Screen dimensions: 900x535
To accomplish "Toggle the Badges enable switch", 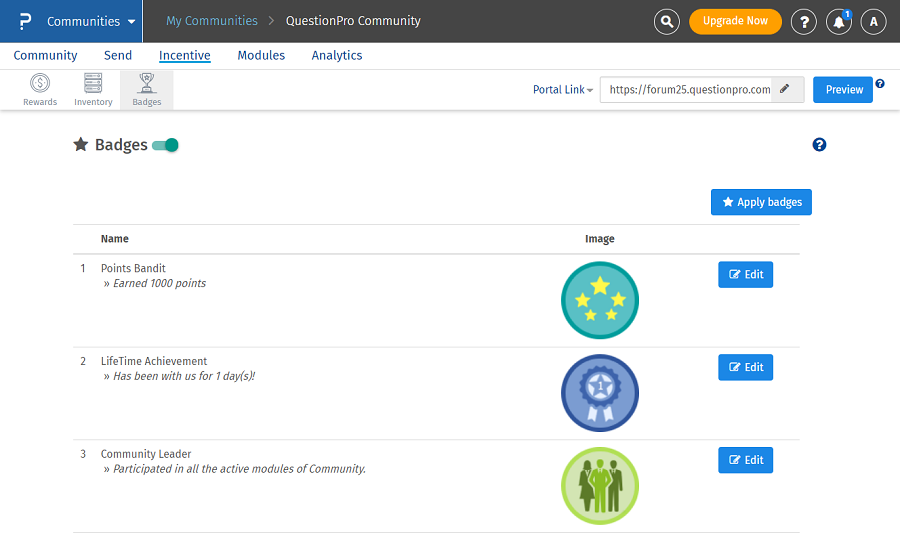I will coord(166,145).
